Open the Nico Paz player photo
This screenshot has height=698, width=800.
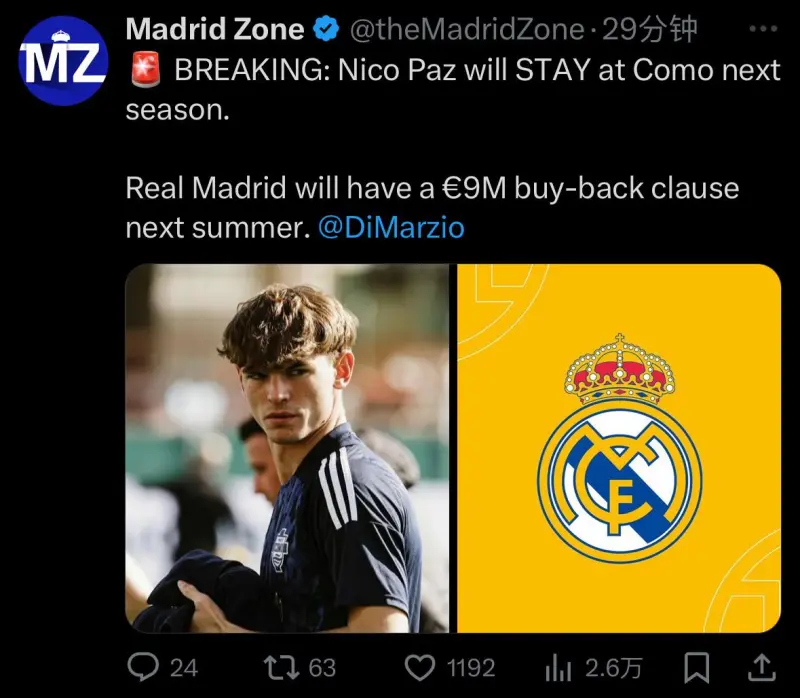[287, 448]
